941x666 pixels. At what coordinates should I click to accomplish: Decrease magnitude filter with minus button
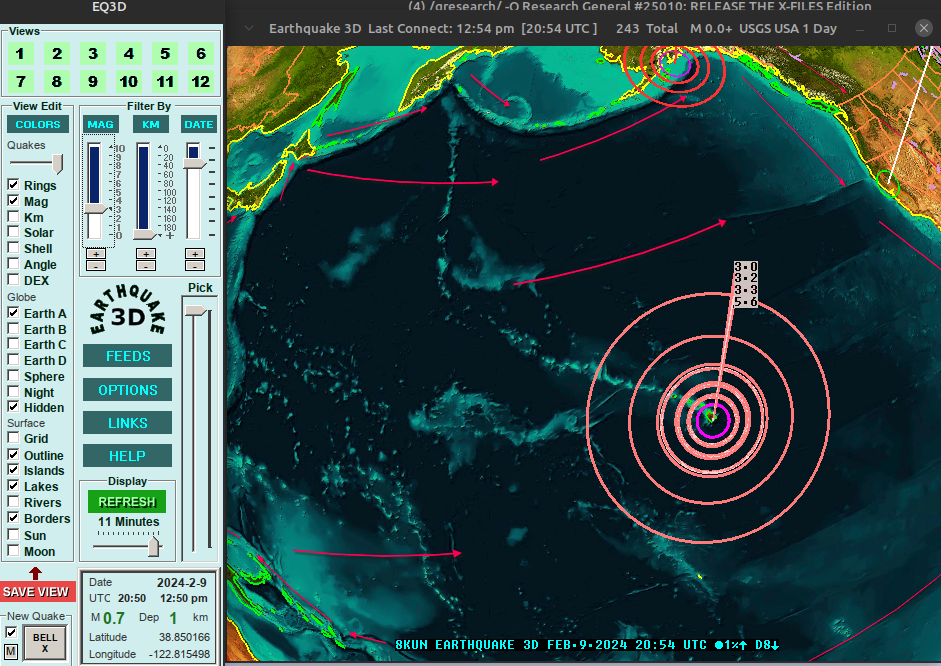pos(96,265)
